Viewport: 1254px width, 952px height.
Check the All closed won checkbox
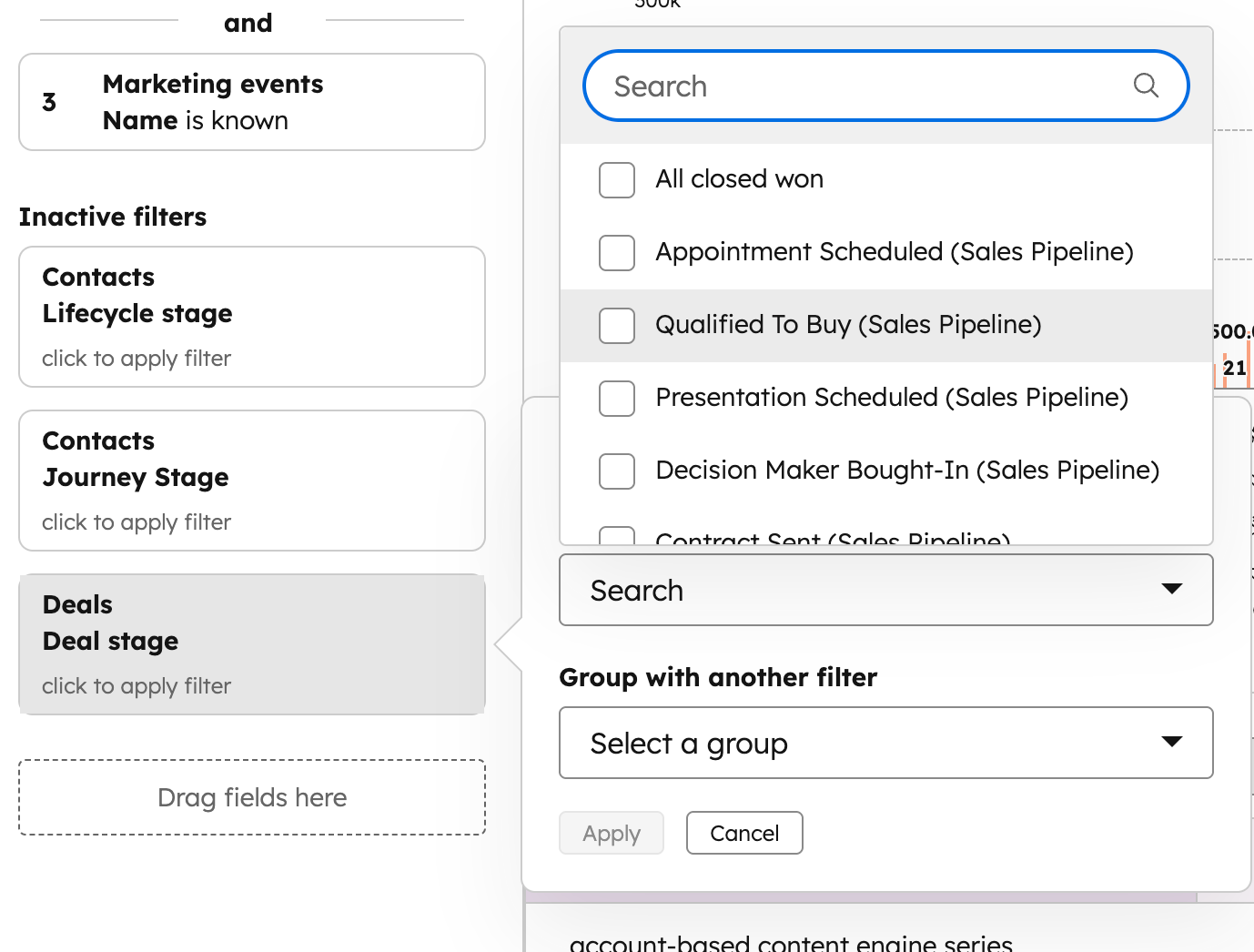pyautogui.click(x=617, y=180)
